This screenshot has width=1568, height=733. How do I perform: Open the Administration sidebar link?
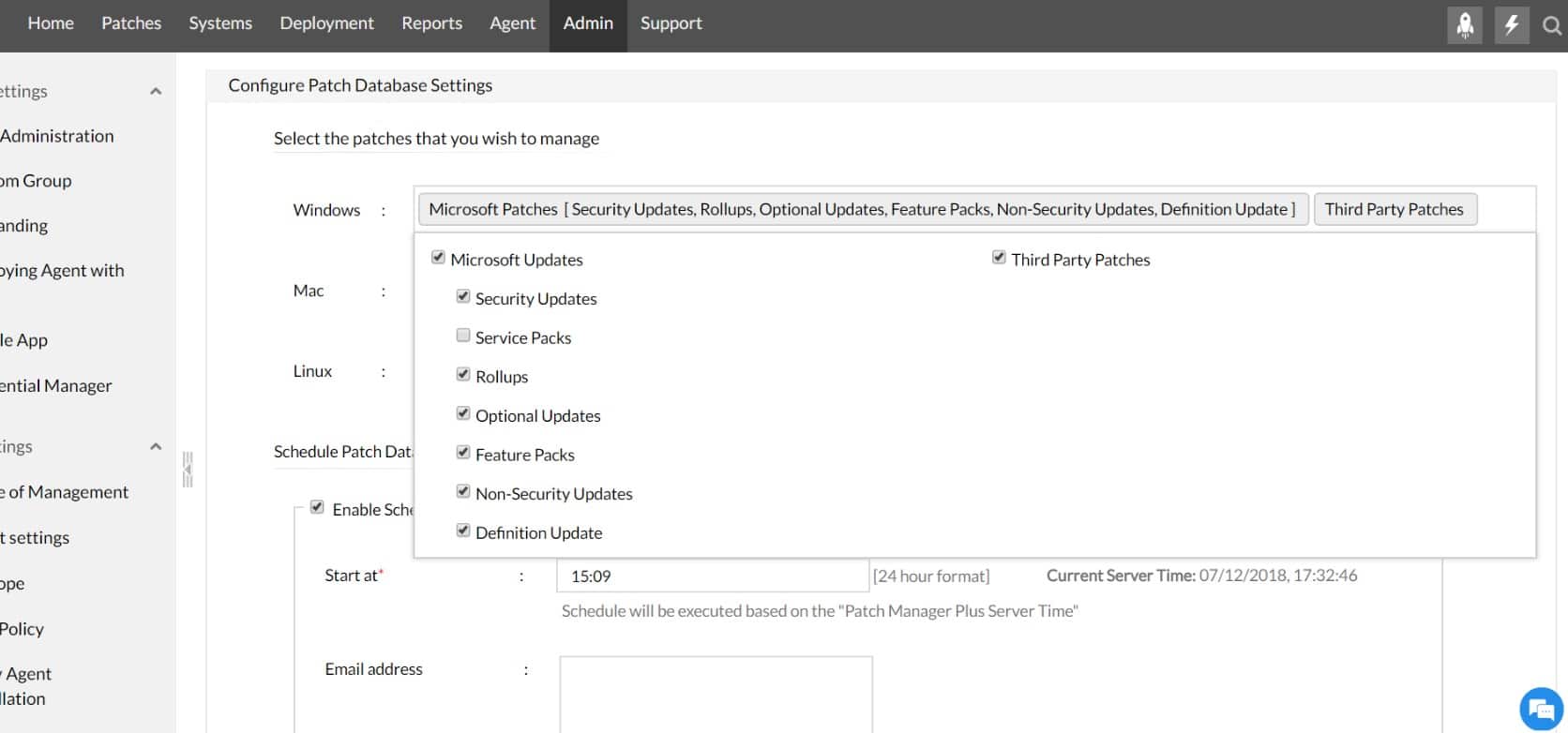56,136
